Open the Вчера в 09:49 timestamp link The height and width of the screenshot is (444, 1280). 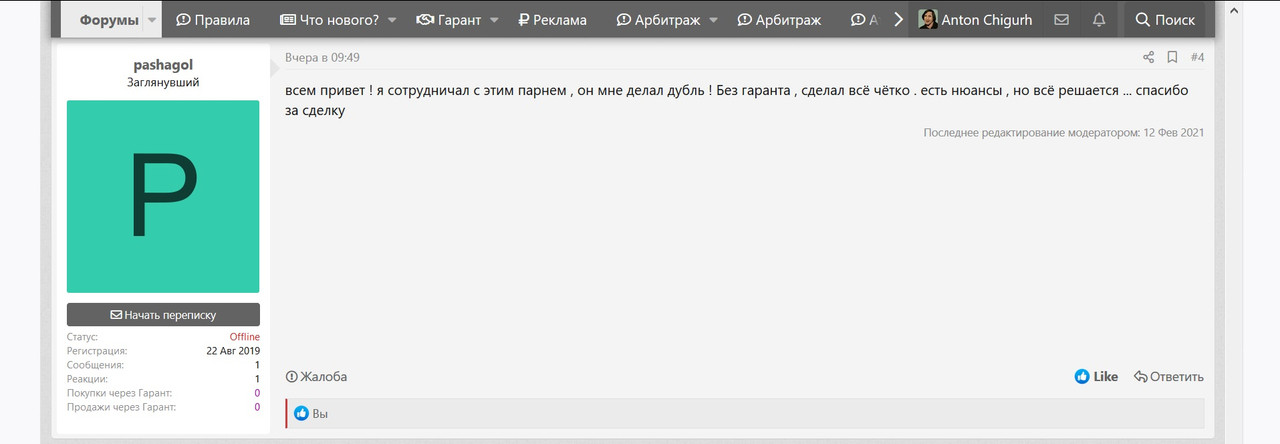coord(322,58)
